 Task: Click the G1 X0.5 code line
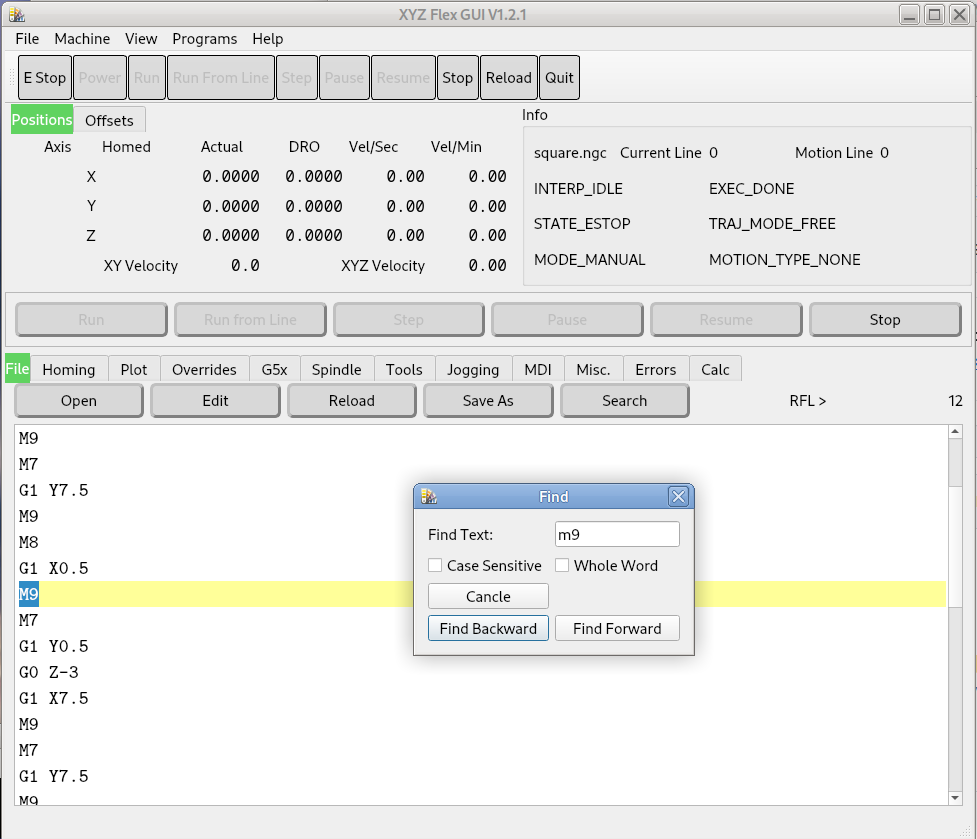(x=54, y=568)
